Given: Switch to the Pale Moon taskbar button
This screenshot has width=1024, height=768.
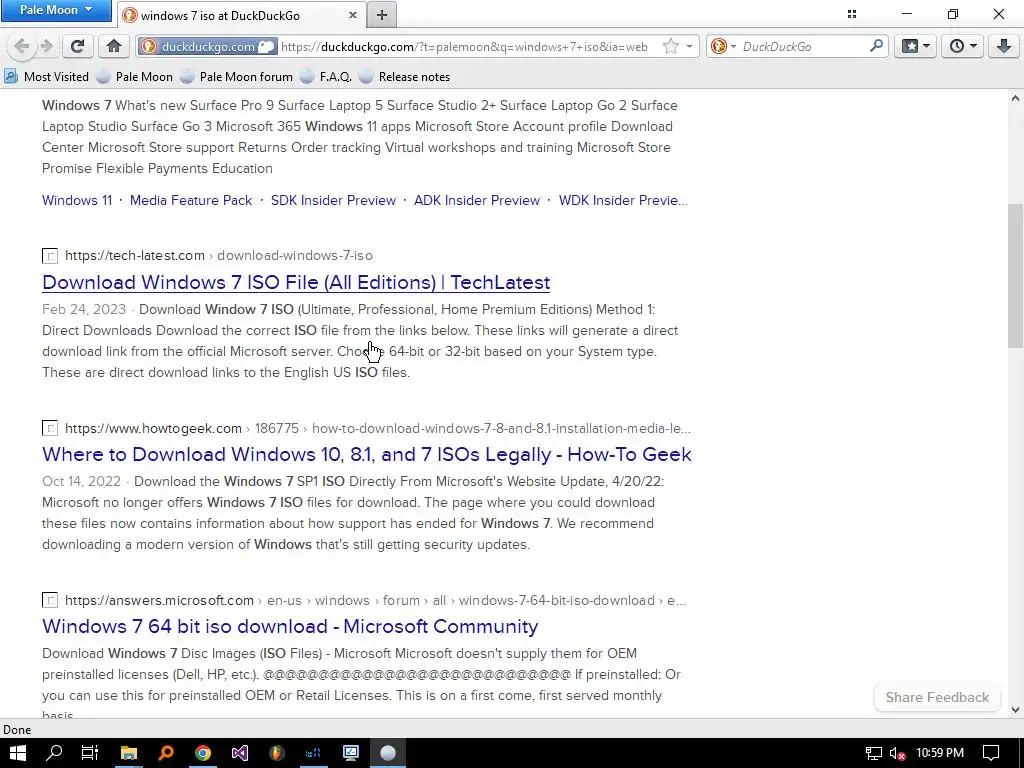Looking at the screenshot, I should 388,753.
